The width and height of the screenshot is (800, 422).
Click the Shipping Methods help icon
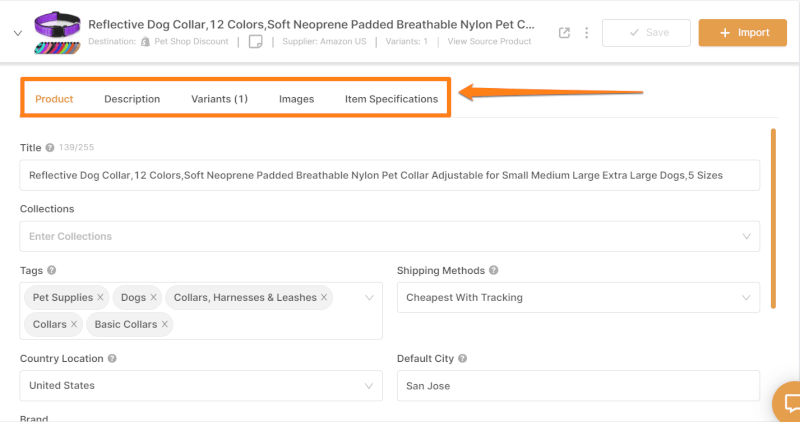point(493,270)
